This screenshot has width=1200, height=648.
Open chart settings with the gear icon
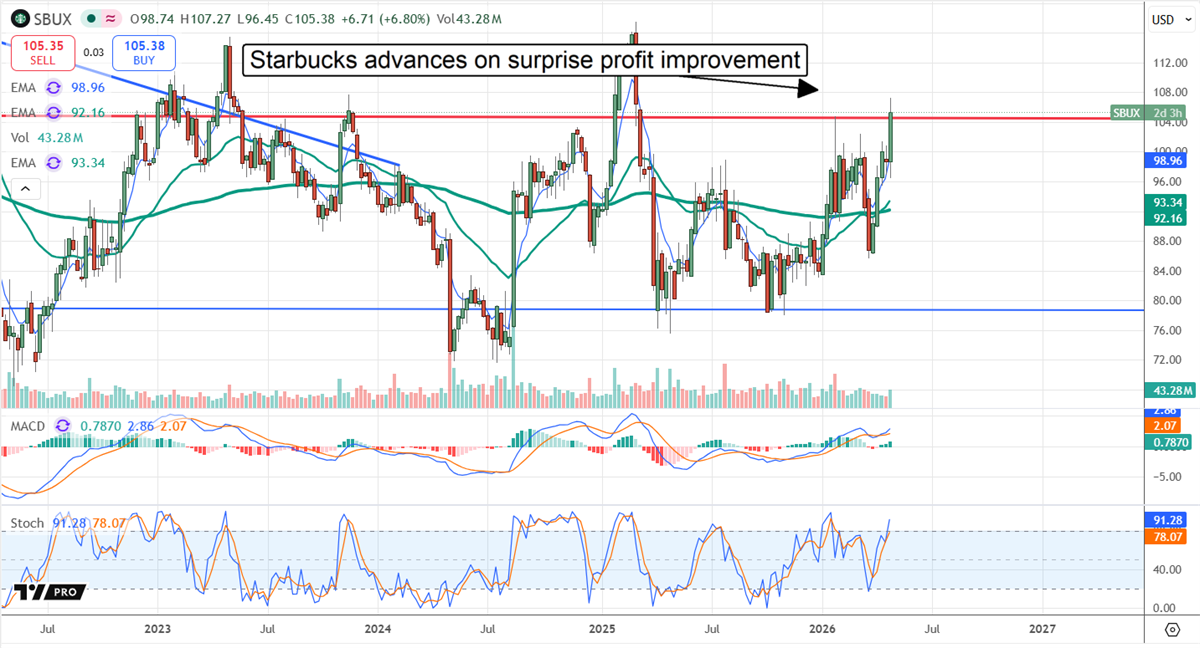(x=1171, y=629)
